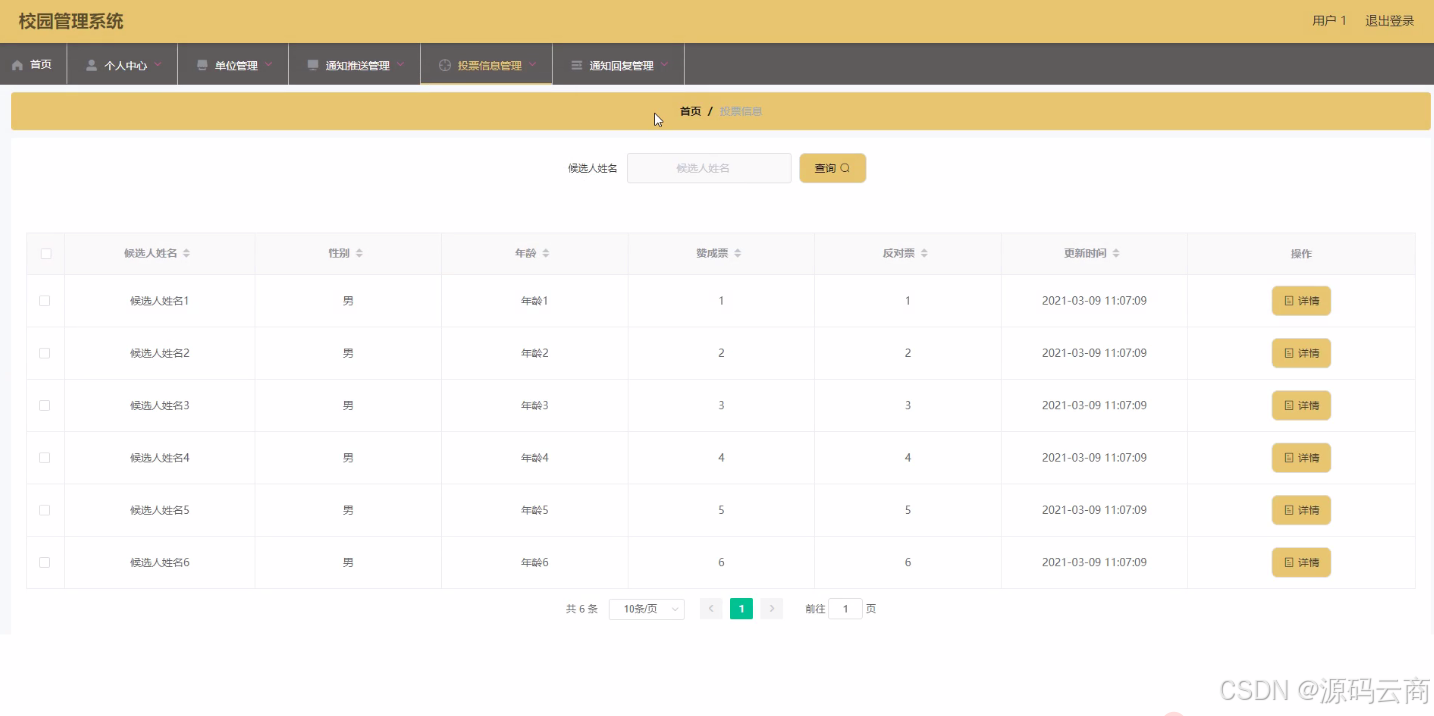Open the 通知推送管理 menu
Screen dimensions: 1434x716
point(355,64)
